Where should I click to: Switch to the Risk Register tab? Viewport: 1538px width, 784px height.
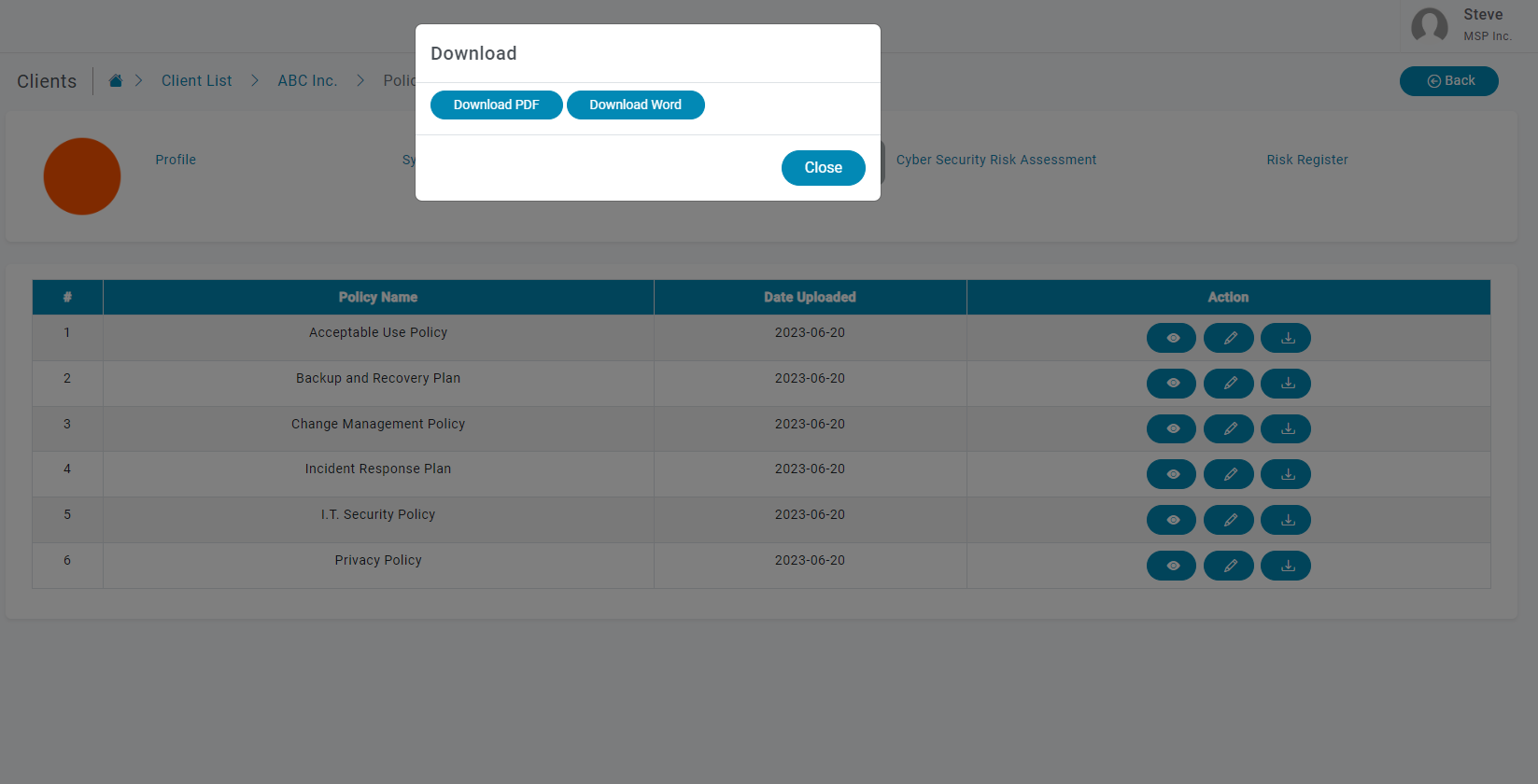(1306, 160)
